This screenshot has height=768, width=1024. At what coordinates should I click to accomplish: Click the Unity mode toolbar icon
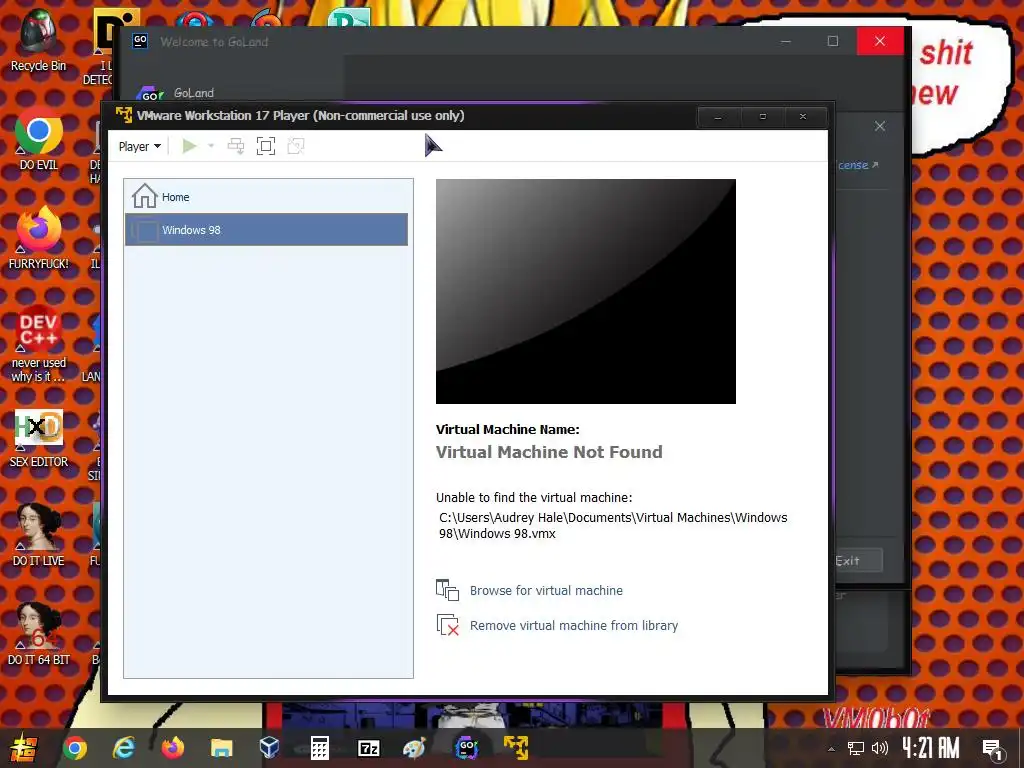point(296,146)
